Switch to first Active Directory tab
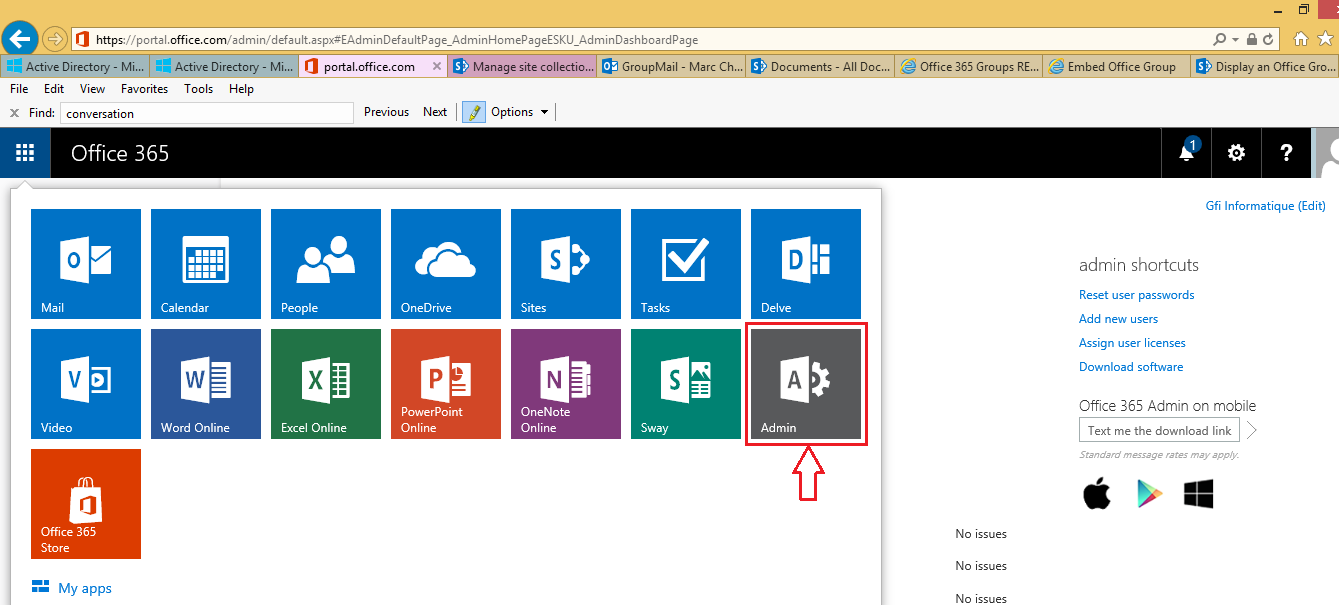 click(x=76, y=67)
